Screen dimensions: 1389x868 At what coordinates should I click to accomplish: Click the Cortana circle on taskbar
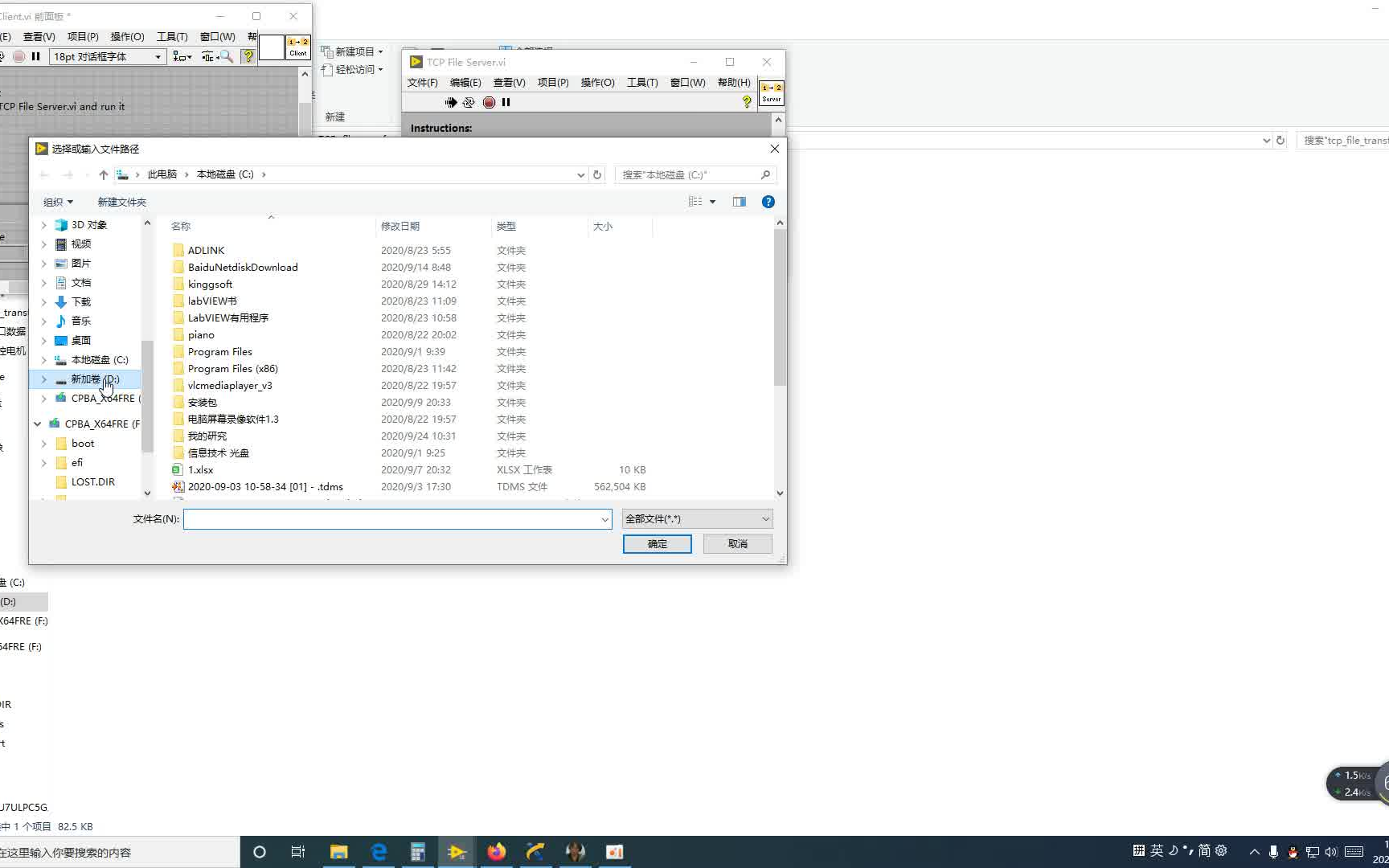point(259,852)
